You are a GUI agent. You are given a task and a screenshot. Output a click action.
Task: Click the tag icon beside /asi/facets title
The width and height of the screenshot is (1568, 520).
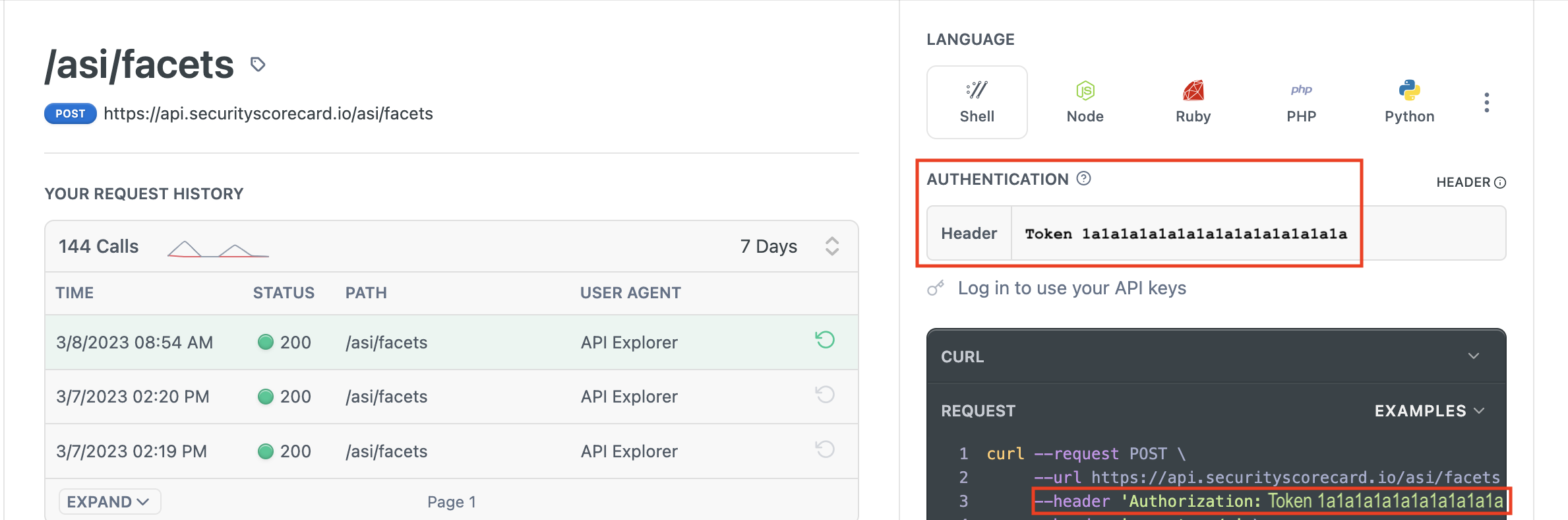(x=258, y=64)
